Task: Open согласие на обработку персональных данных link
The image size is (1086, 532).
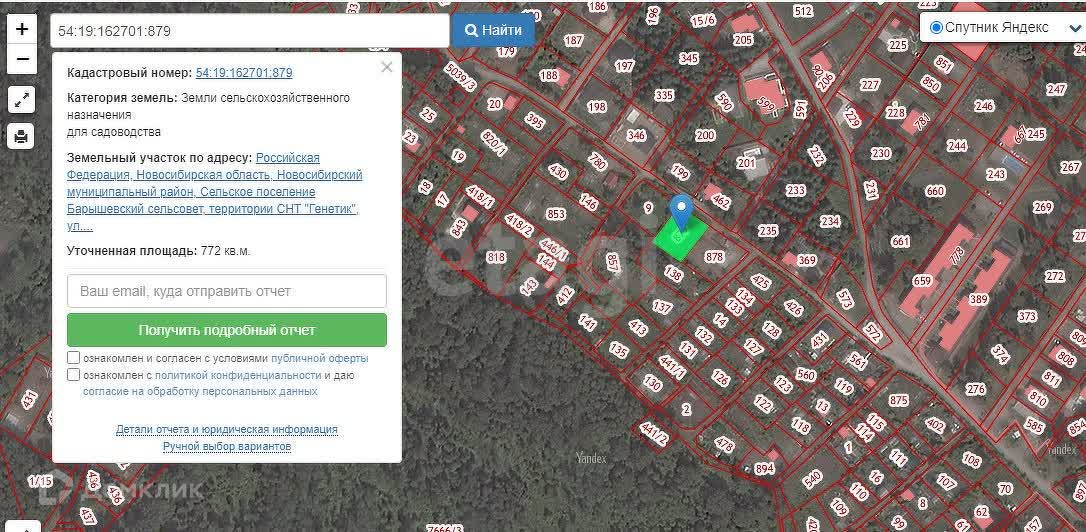Action: coord(200,391)
